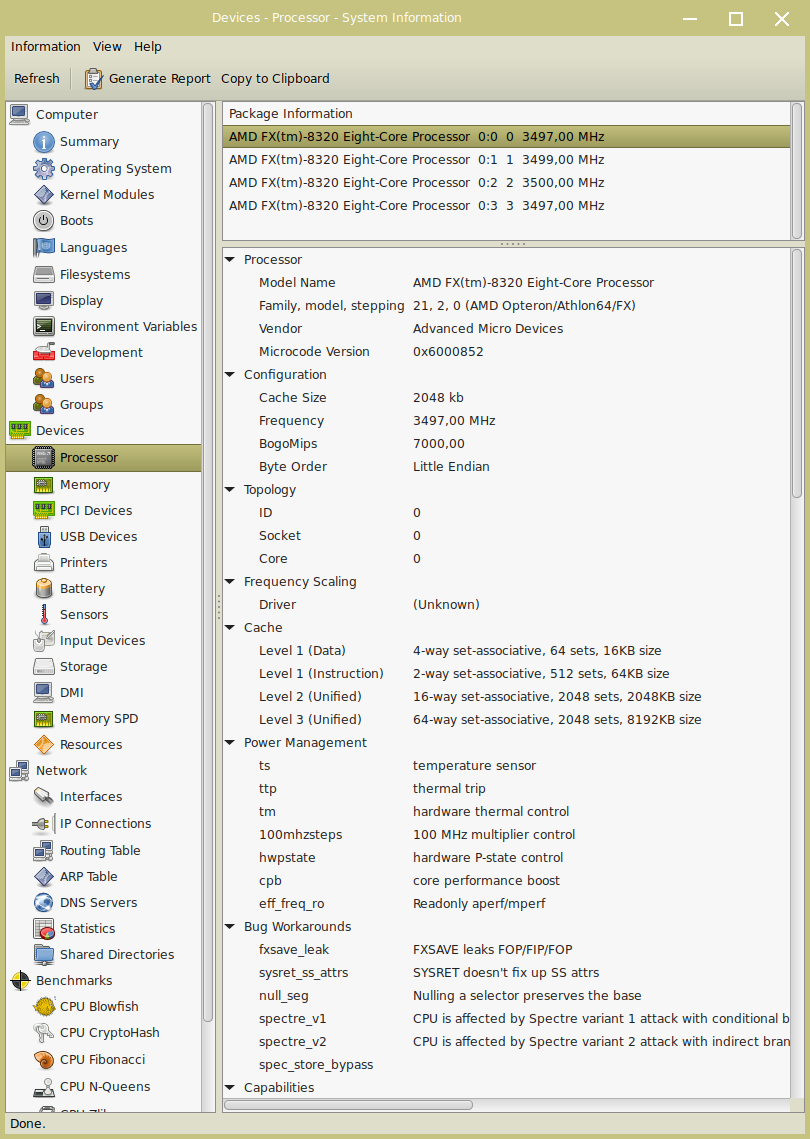810x1139 pixels.
Task: Collapse the Power Management section
Action: pyautogui.click(x=230, y=743)
